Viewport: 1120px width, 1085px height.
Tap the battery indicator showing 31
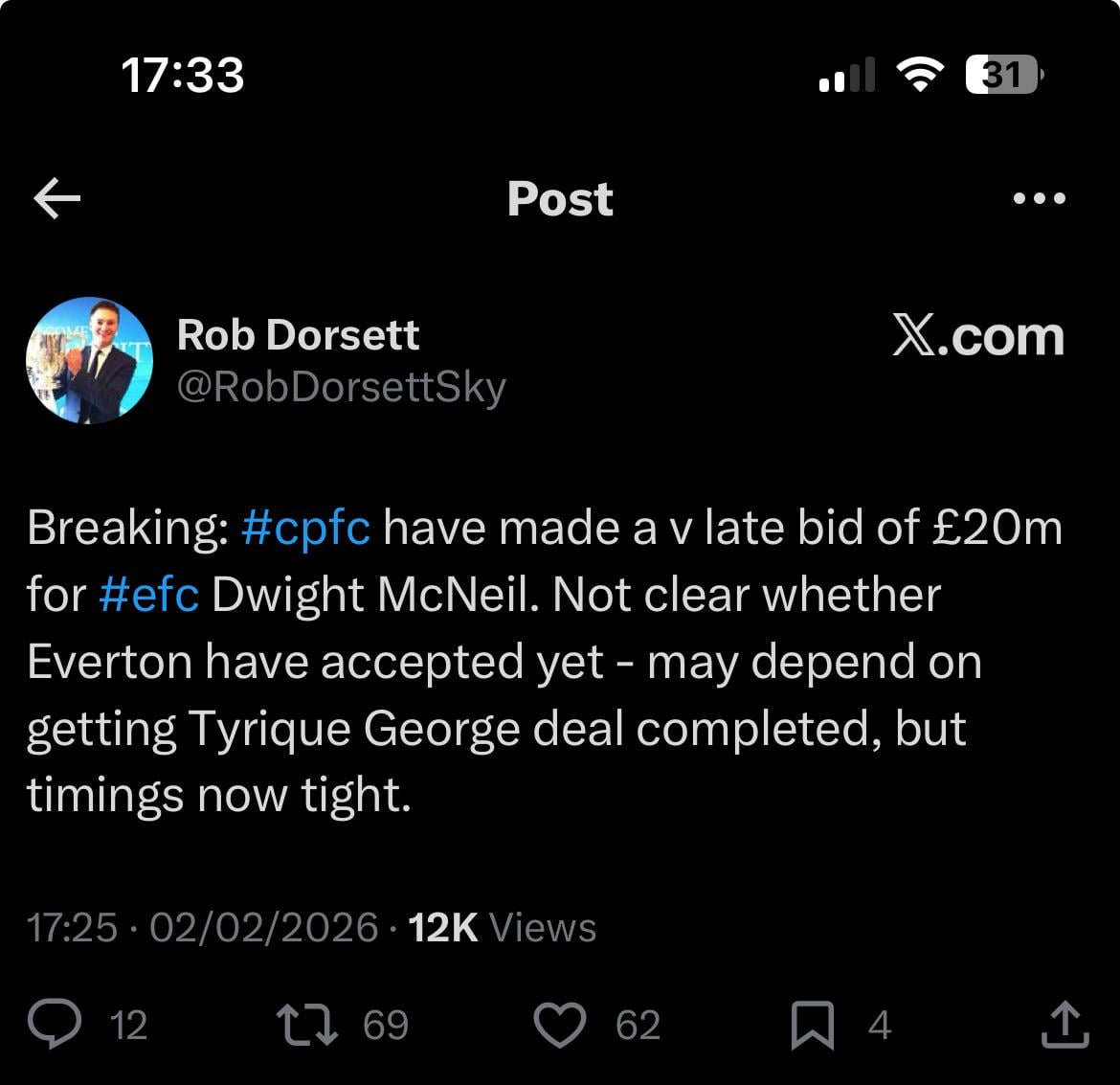(1003, 75)
